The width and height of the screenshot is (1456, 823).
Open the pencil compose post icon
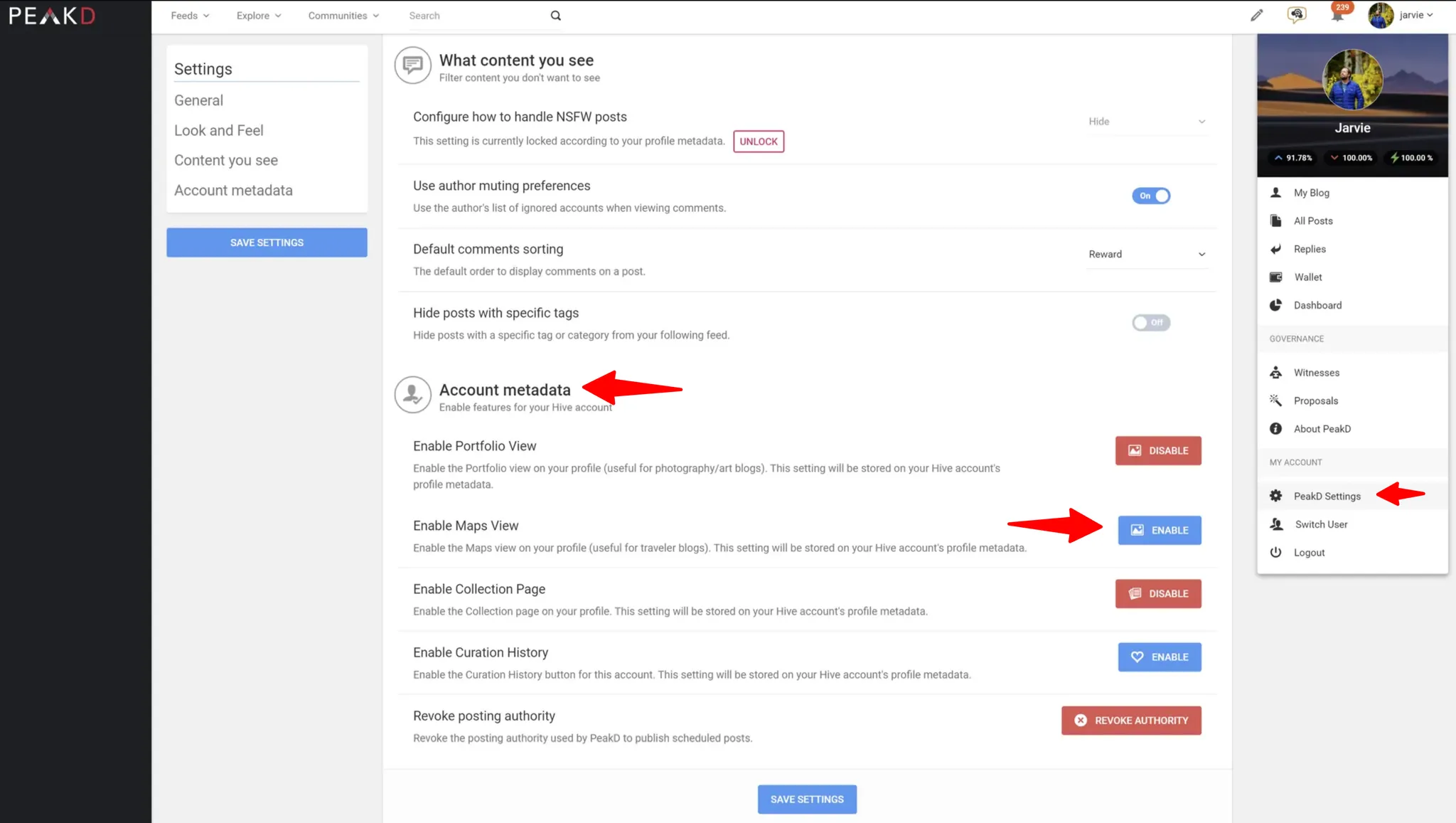point(1257,15)
